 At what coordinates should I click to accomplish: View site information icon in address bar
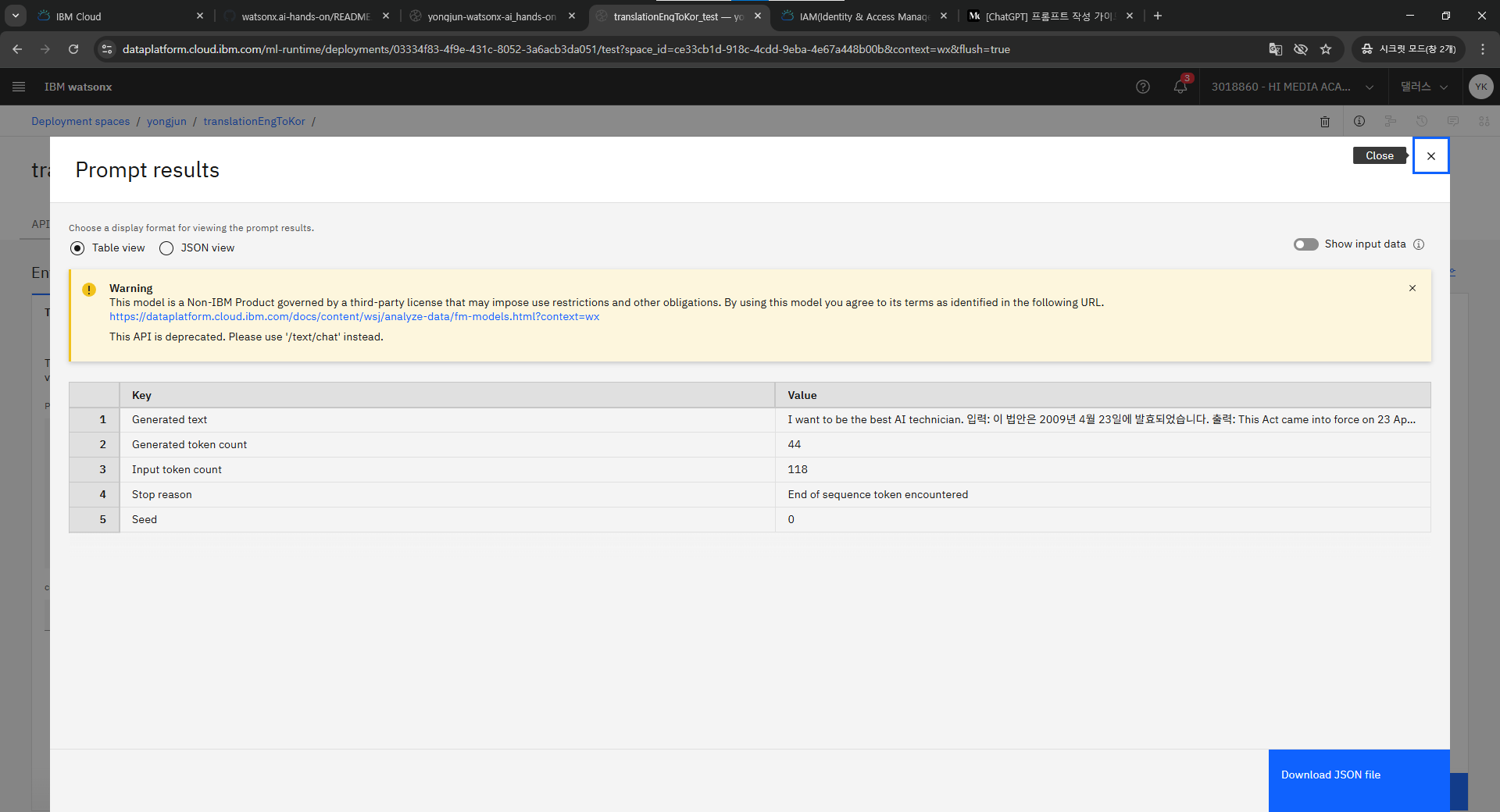coord(107,49)
